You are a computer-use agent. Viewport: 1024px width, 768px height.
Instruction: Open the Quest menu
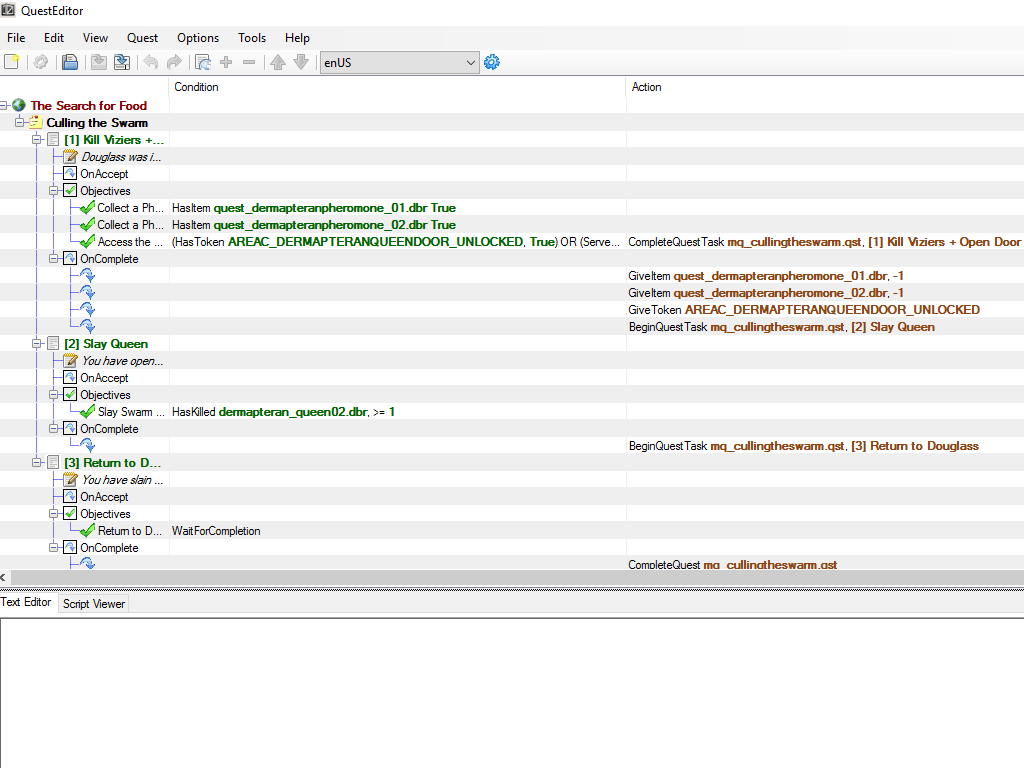point(142,38)
